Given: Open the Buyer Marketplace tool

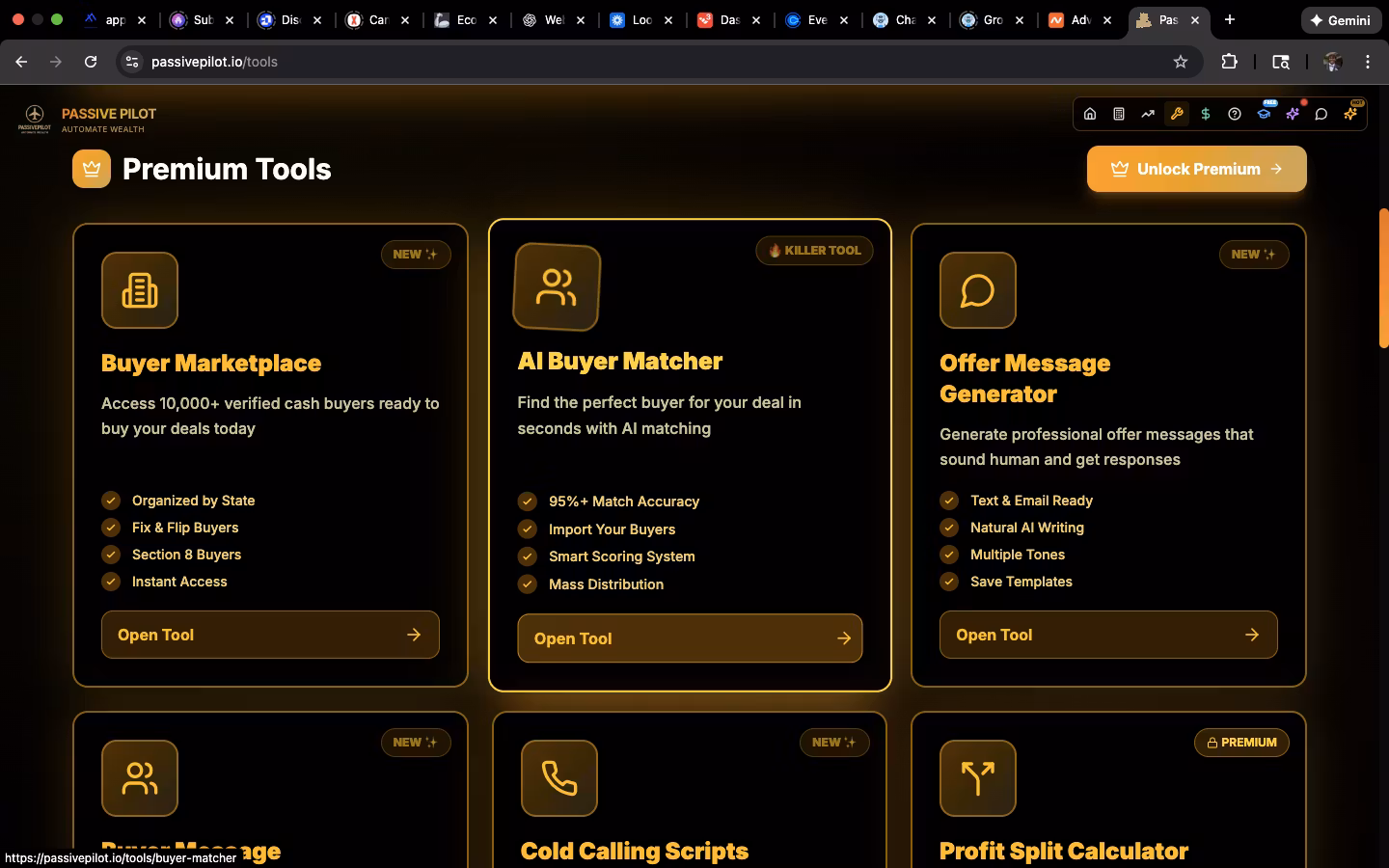Looking at the screenshot, I should point(270,635).
